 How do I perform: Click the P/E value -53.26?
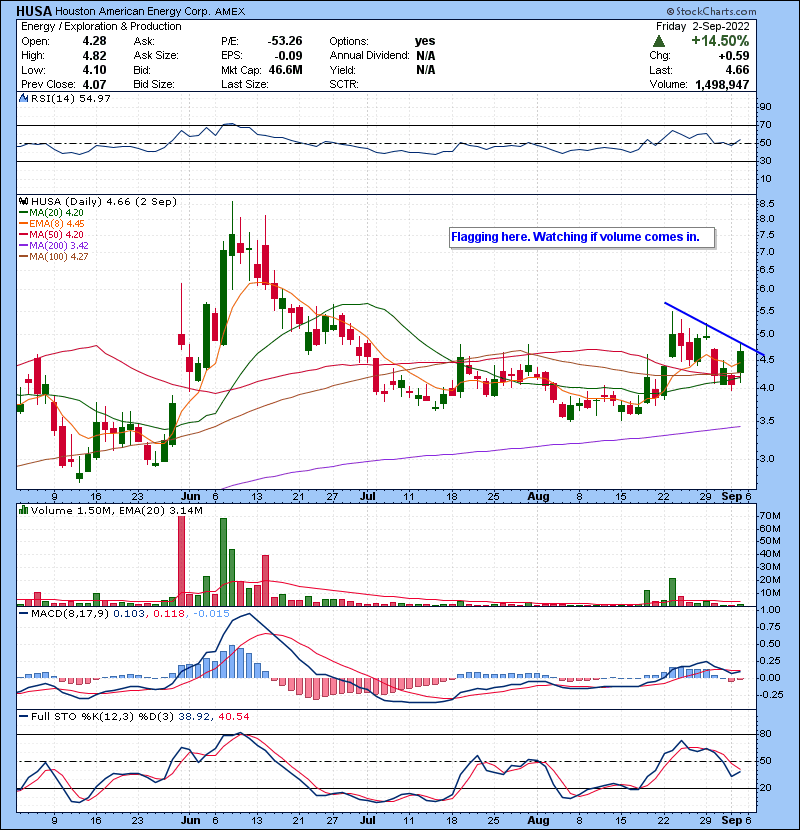coord(284,41)
